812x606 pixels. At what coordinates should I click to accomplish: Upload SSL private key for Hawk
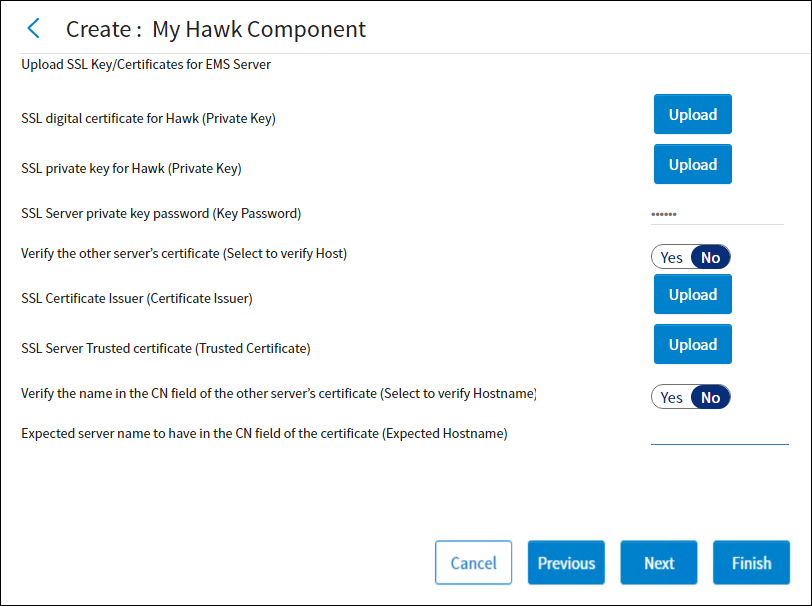coord(692,165)
